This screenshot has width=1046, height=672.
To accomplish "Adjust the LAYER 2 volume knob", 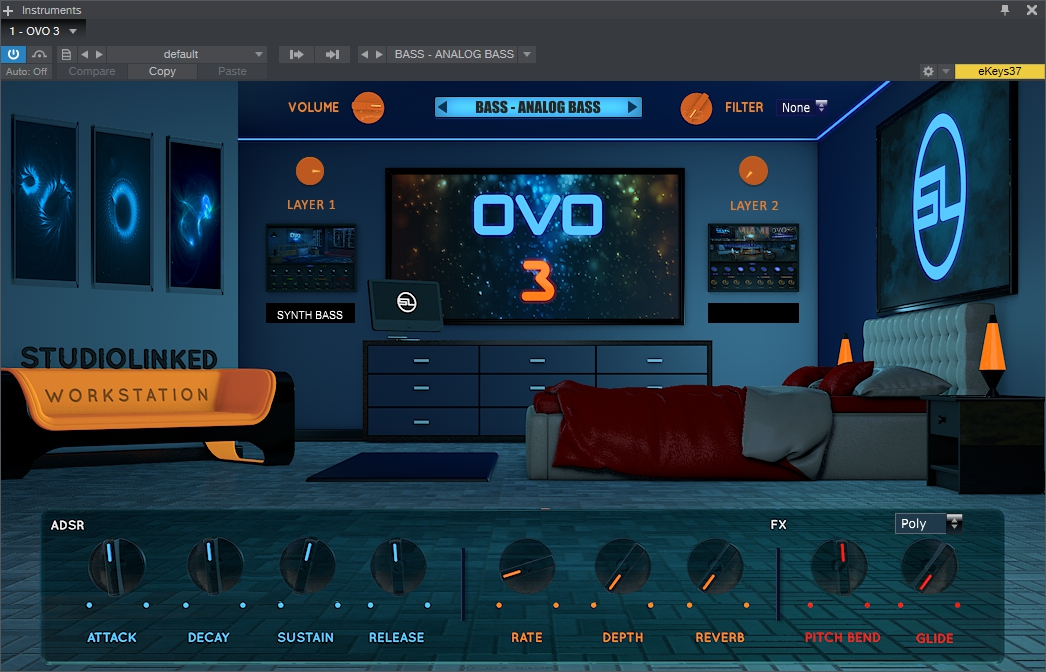I will pyautogui.click(x=753, y=172).
